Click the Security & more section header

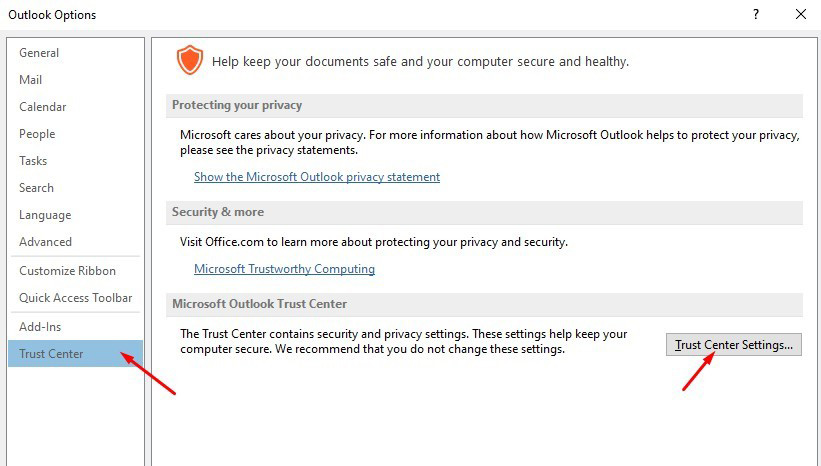pos(218,212)
